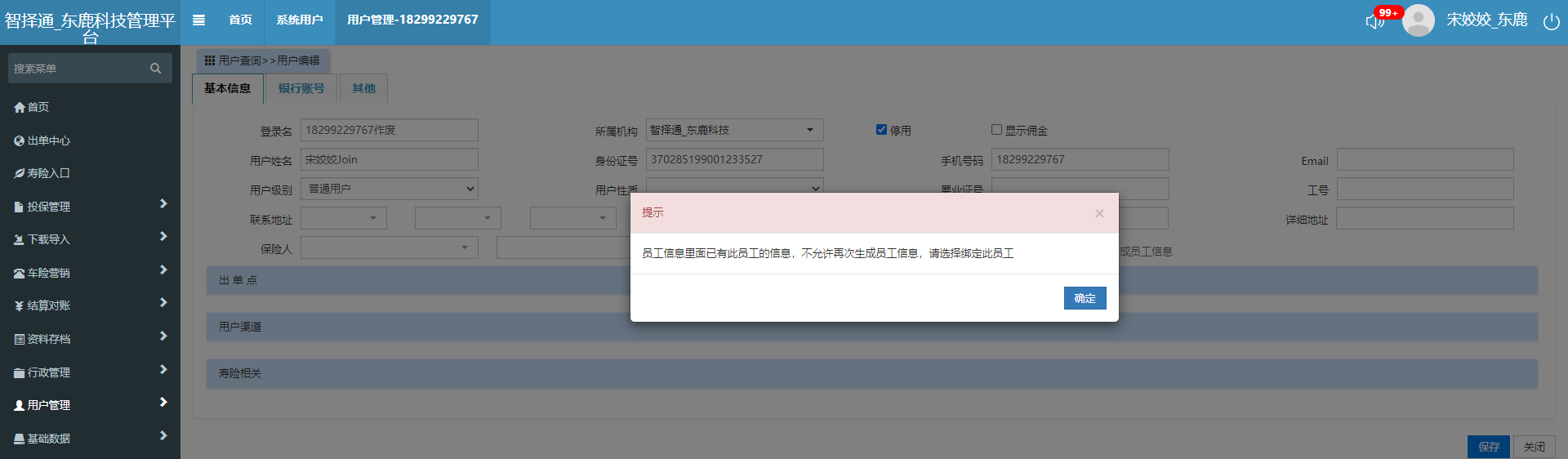Expand the 用户渠道 section bar

872,327
